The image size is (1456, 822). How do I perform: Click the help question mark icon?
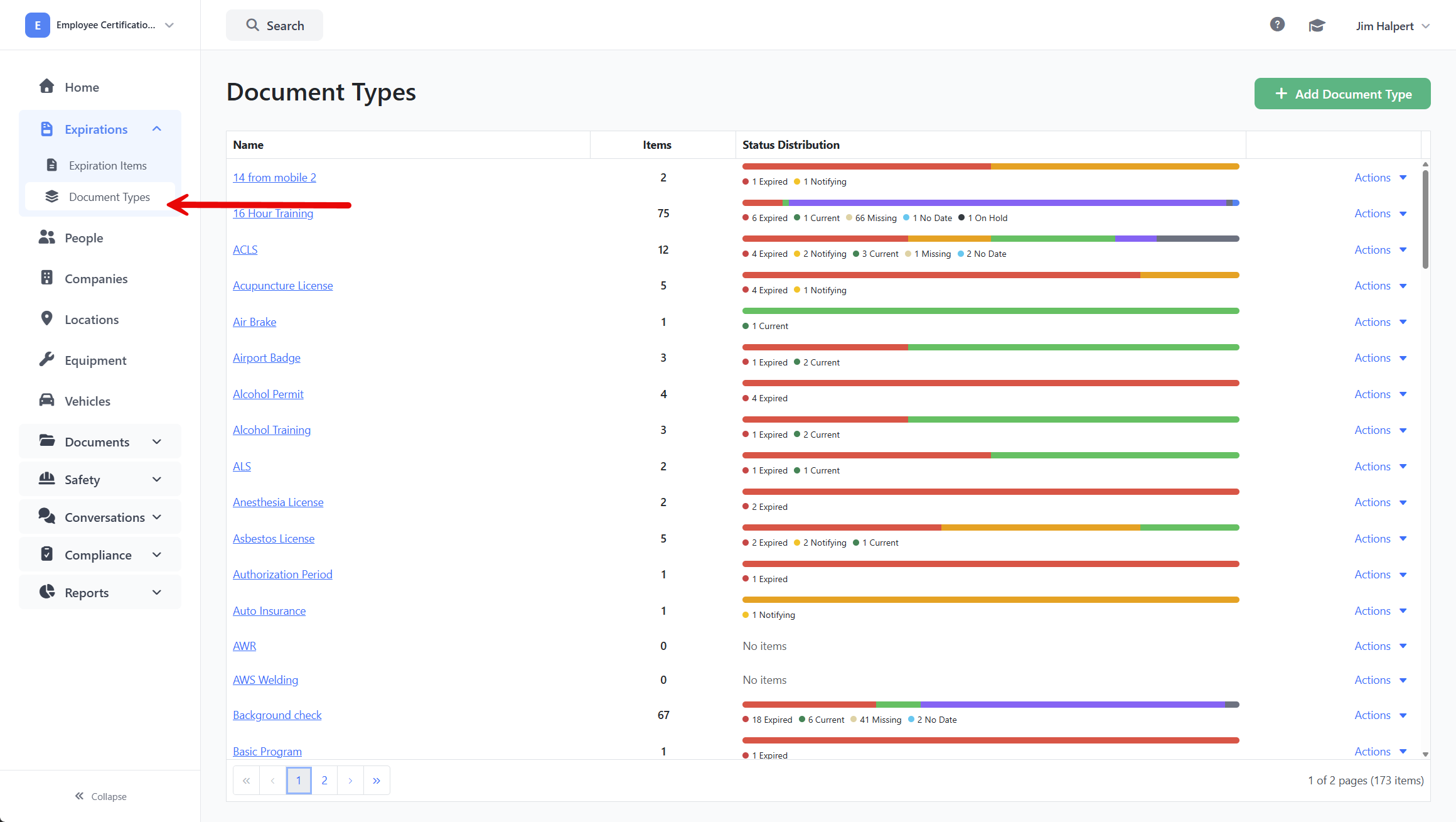pyautogui.click(x=1277, y=24)
